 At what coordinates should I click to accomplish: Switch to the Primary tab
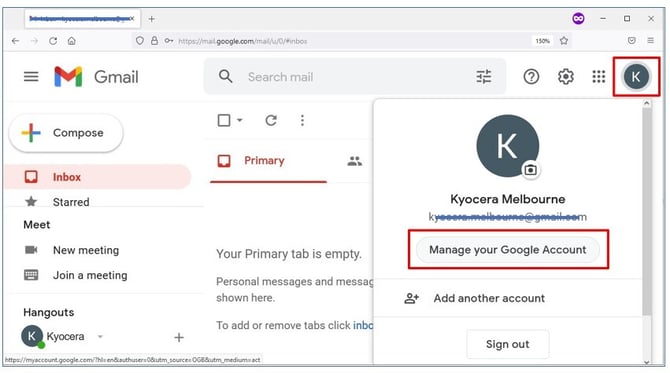268,161
